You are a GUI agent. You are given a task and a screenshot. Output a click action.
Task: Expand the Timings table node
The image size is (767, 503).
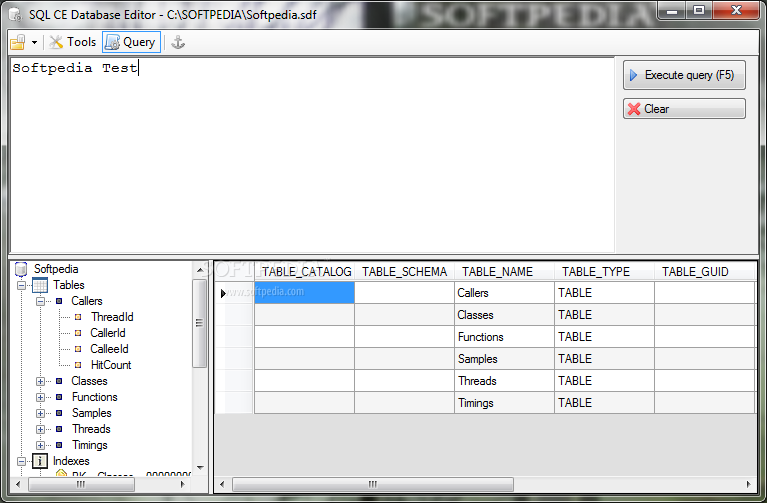pyautogui.click(x=41, y=445)
